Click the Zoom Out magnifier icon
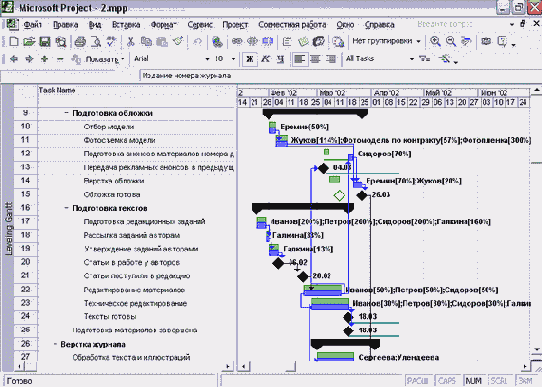 point(450,41)
